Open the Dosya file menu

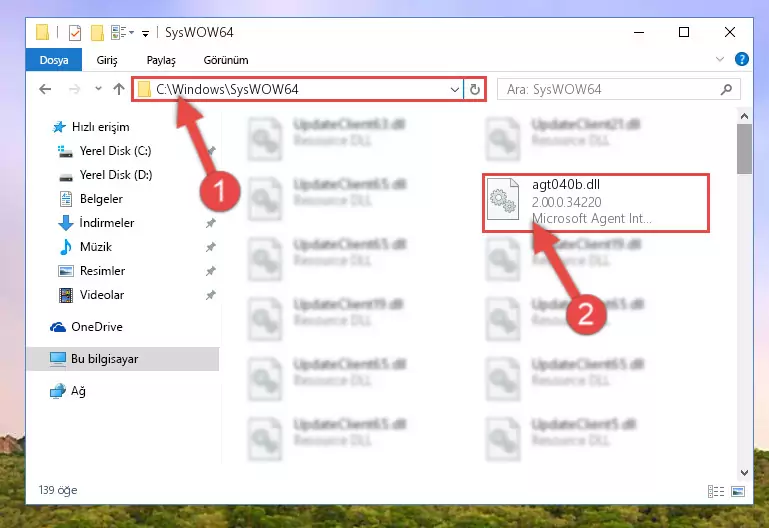point(53,60)
